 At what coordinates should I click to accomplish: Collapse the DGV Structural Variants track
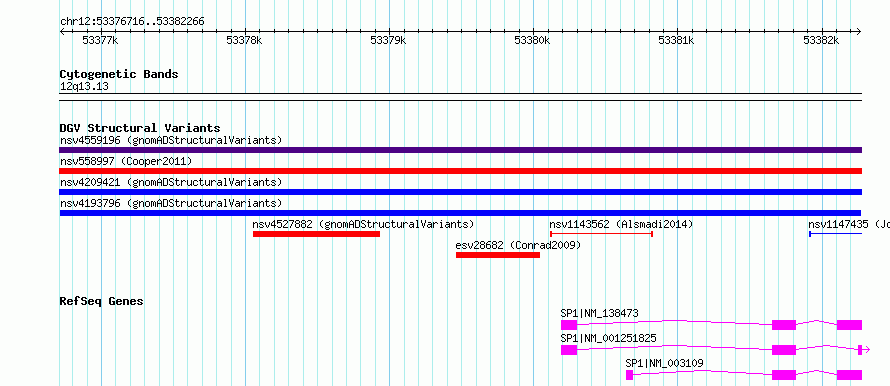[140, 128]
